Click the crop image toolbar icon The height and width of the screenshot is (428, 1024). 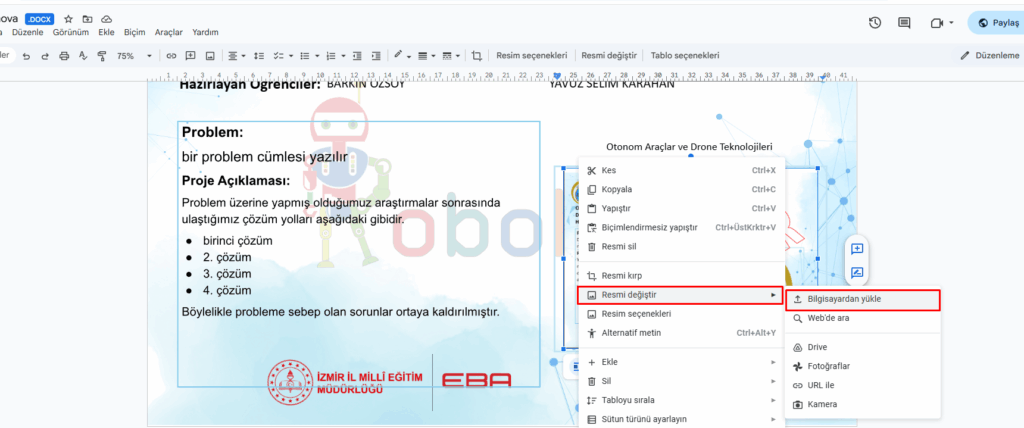[477, 56]
